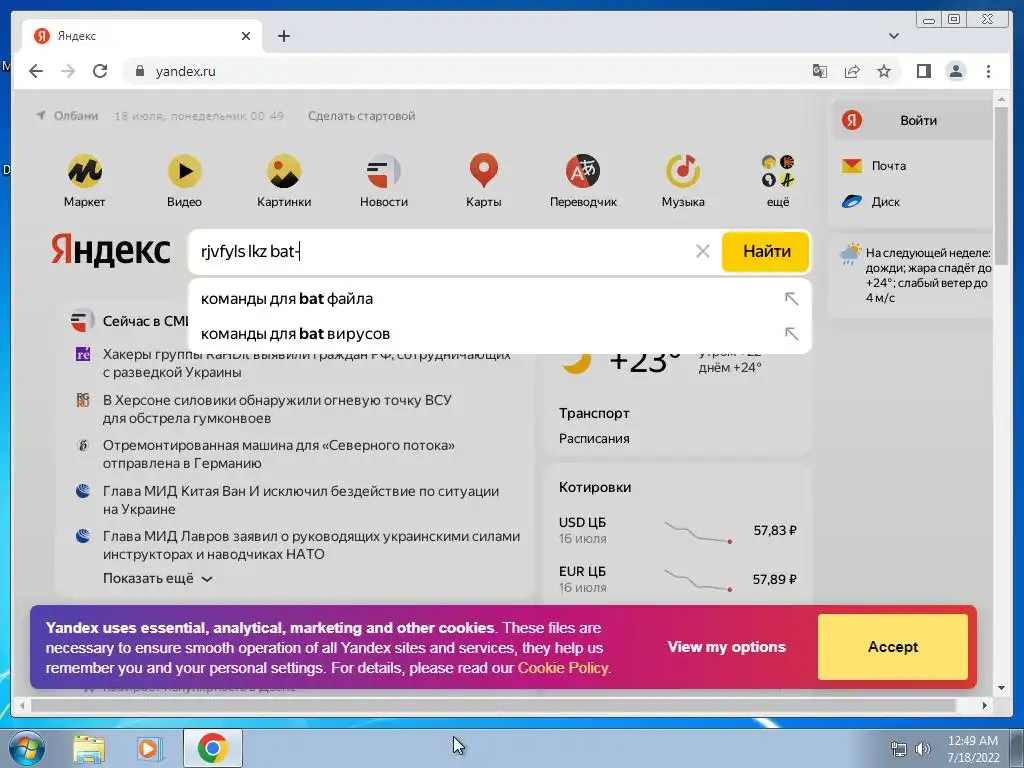Click the translate page icon in address bar
Viewport: 1024px width, 768px height.
click(x=820, y=71)
